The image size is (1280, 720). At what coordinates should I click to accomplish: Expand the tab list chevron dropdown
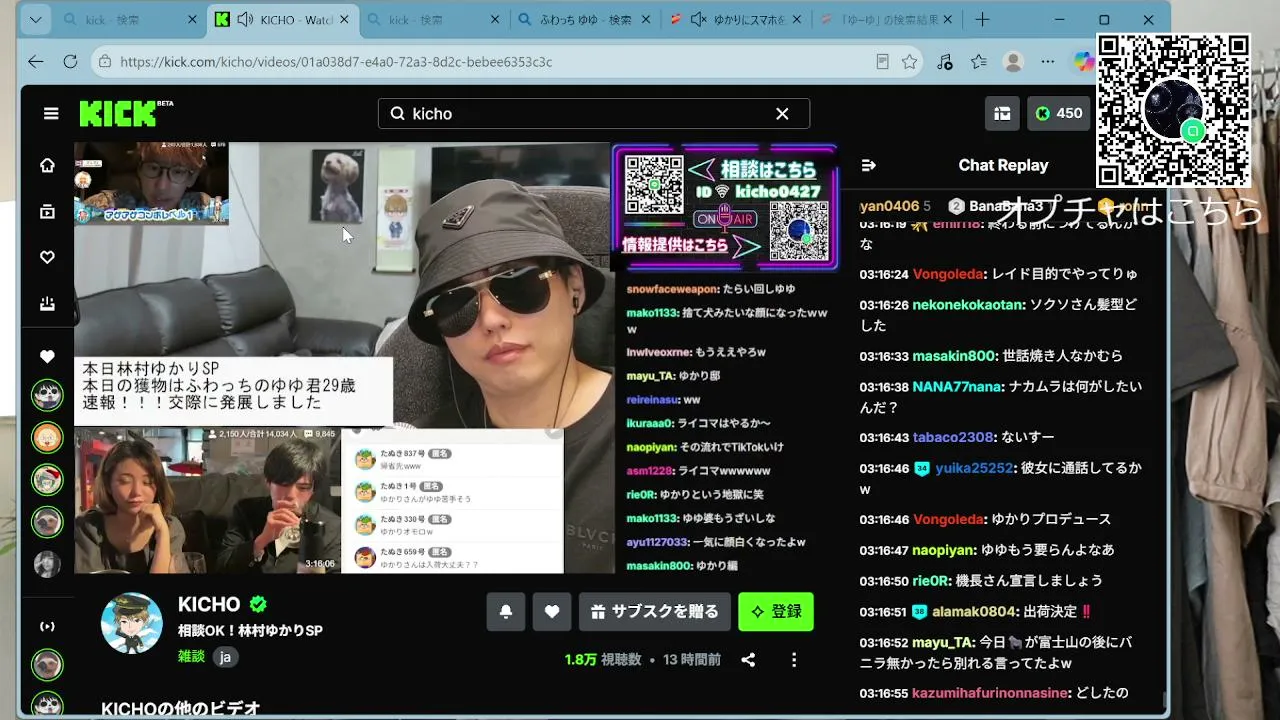[x=36, y=20]
